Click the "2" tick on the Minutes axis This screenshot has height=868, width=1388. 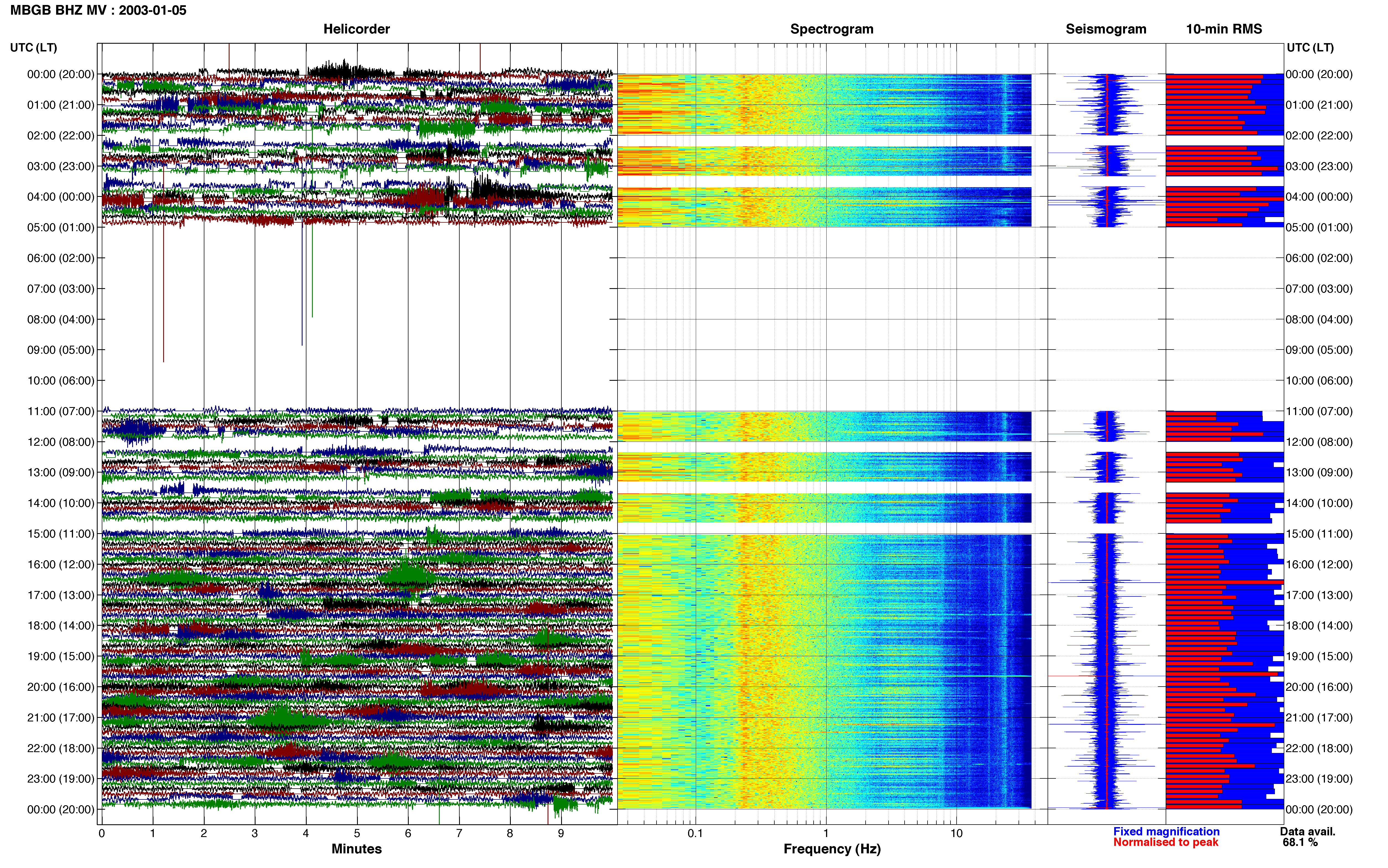[204, 833]
